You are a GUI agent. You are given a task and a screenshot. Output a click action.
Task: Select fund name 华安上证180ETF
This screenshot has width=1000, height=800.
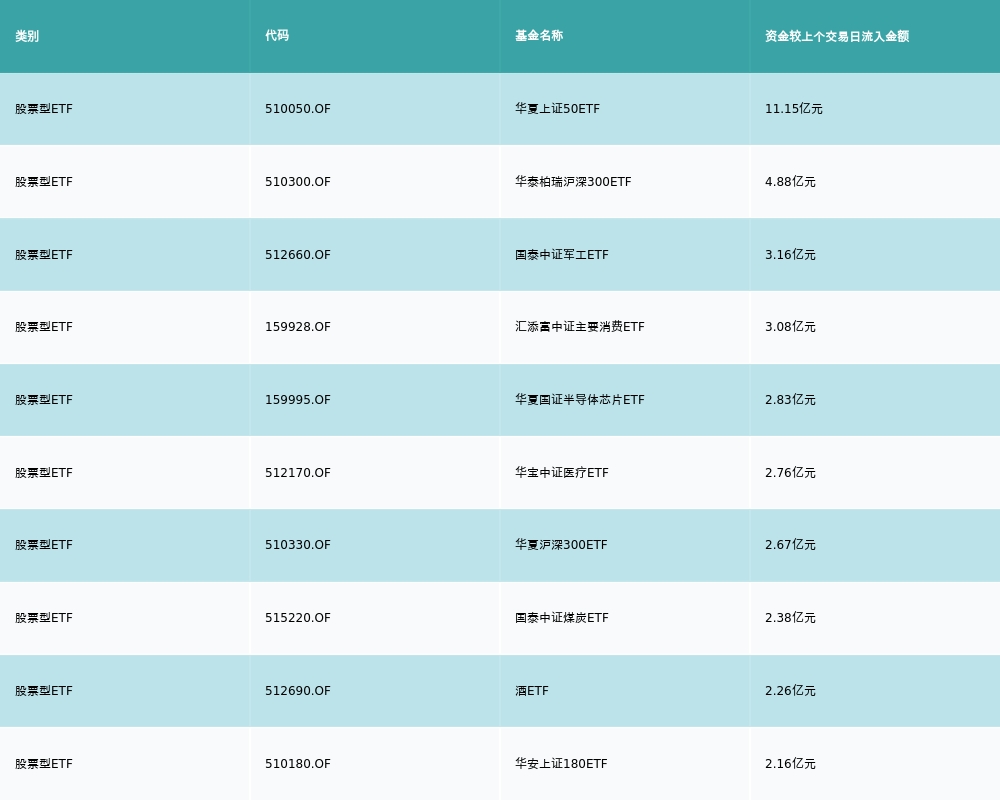pyautogui.click(x=561, y=764)
